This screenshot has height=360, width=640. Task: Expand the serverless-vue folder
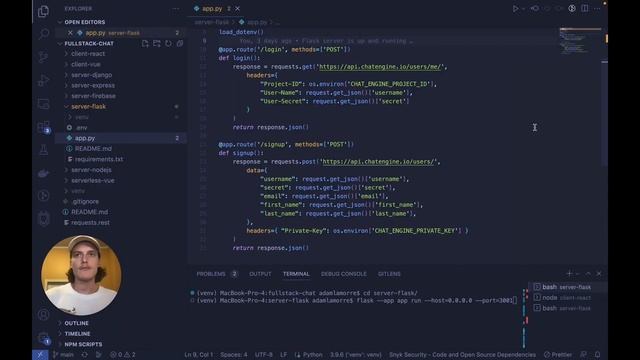(x=93, y=180)
